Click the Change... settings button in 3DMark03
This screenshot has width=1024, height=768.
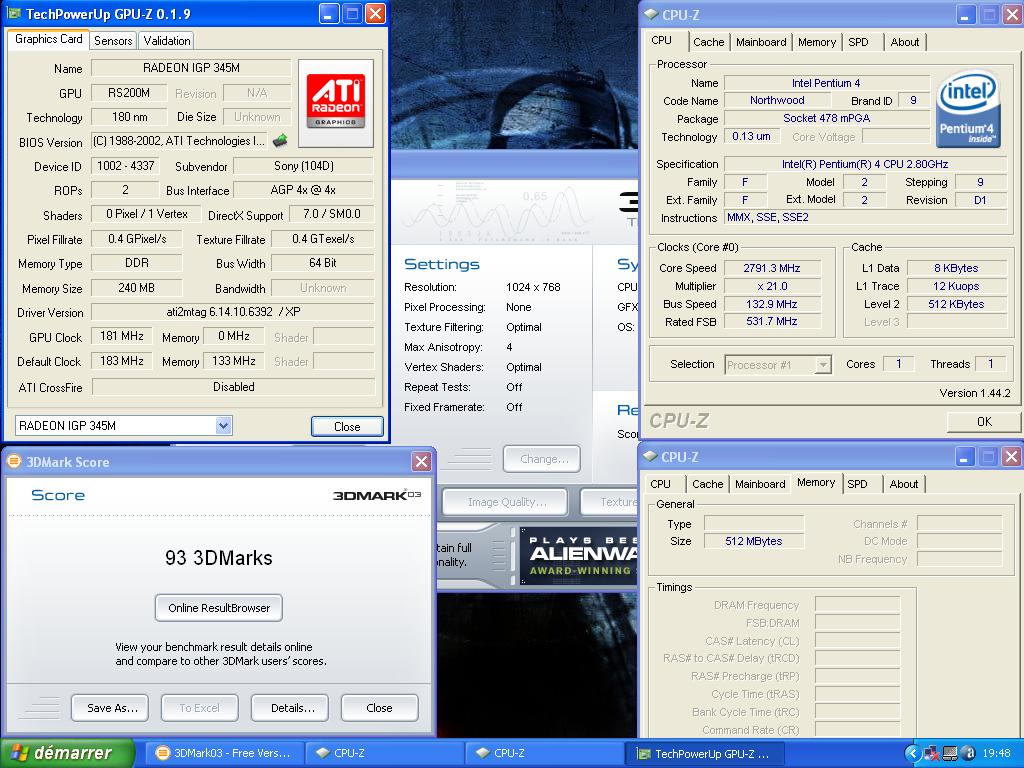point(542,459)
